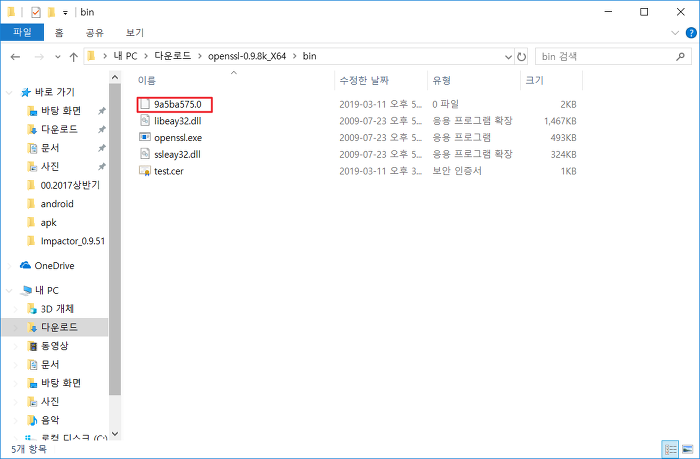The height and width of the screenshot is (459, 700).
Task: Click the test.cer certificate icon
Action: (x=145, y=171)
